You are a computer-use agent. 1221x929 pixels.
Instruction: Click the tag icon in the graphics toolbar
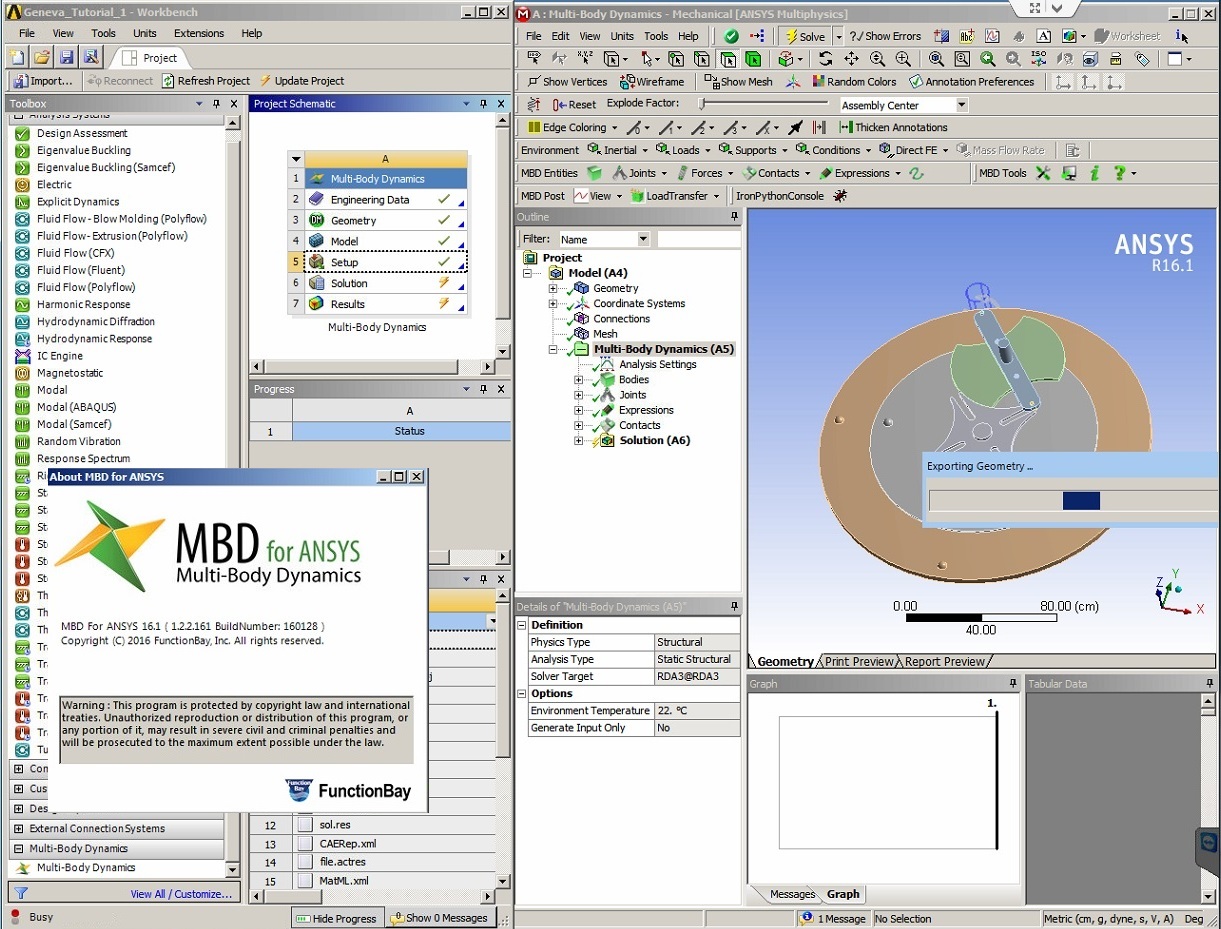[1142, 59]
